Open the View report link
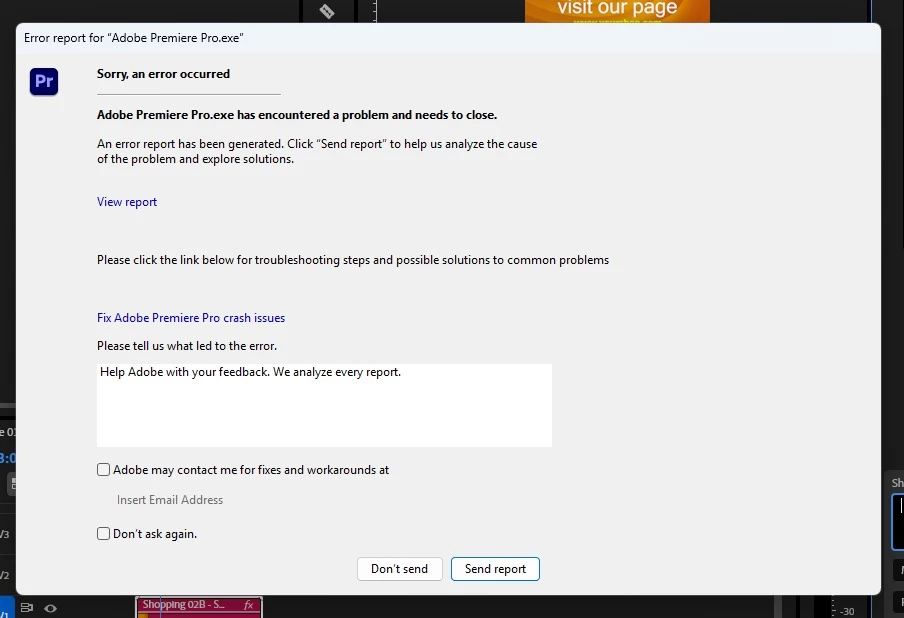Screen dimensions: 904x618 point(127,202)
